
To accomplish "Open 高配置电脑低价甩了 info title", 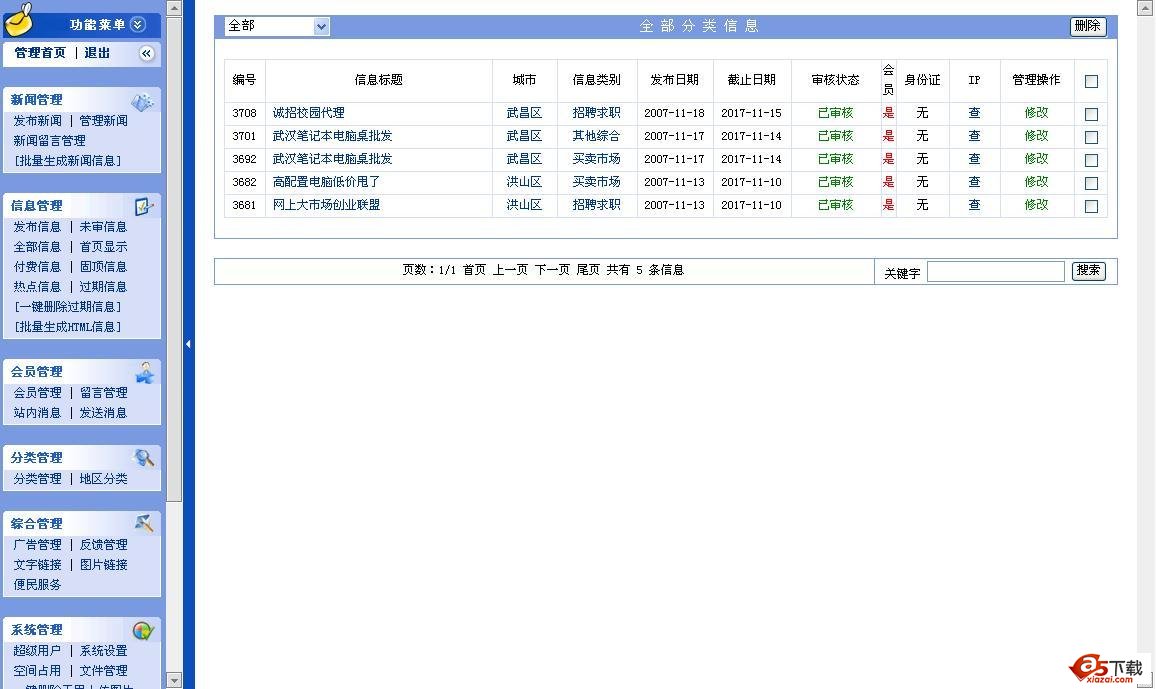I will (x=326, y=181).
